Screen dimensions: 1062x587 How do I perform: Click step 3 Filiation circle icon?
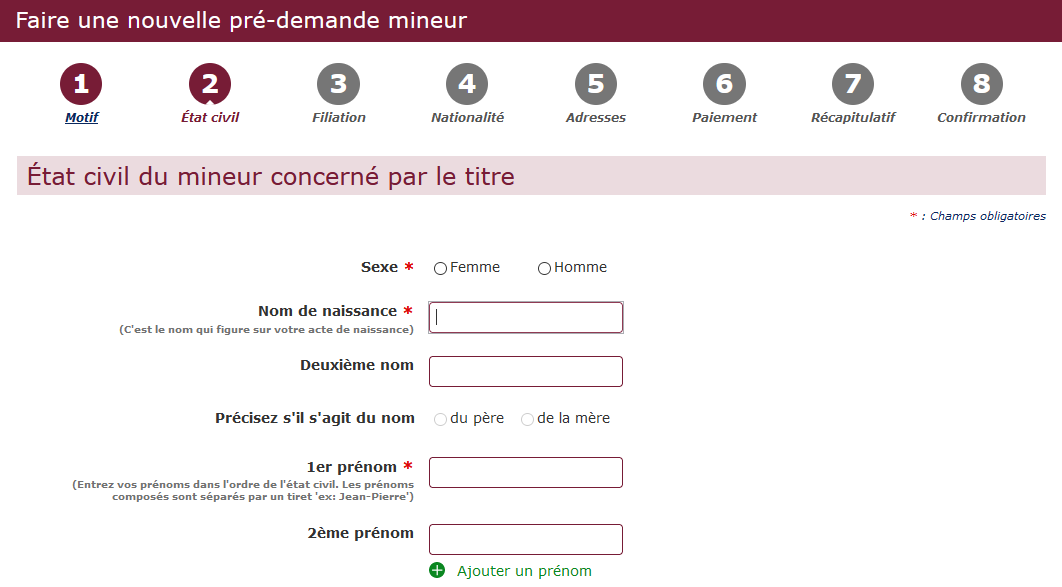[x=339, y=84]
